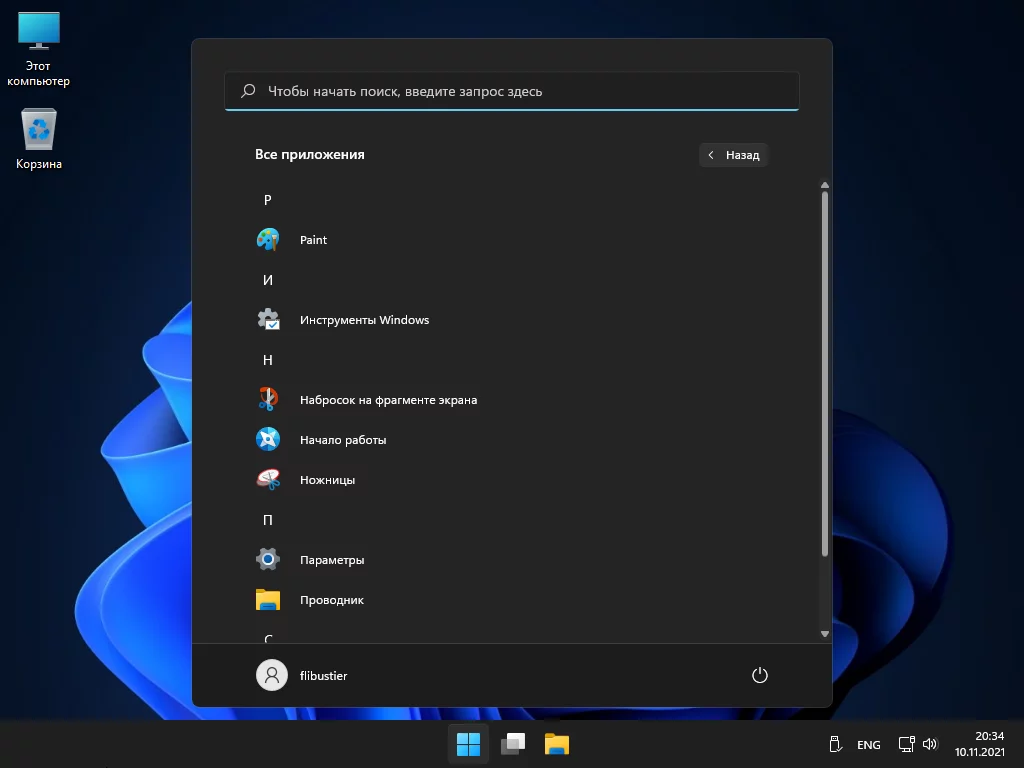Image resolution: width=1024 pixels, height=768 pixels.
Task: Click the Назад back button
Action: (733, 155)
